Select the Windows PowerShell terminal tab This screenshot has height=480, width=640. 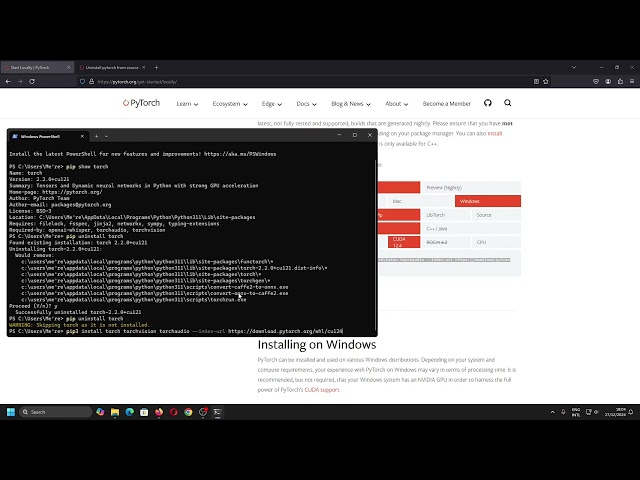click(48, 136)
